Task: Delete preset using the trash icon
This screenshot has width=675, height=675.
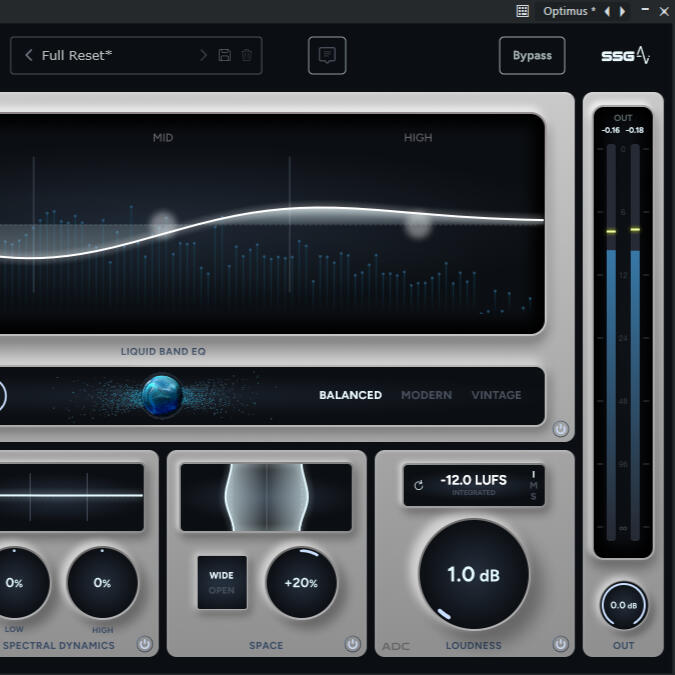Action: (x=246, y=56)
